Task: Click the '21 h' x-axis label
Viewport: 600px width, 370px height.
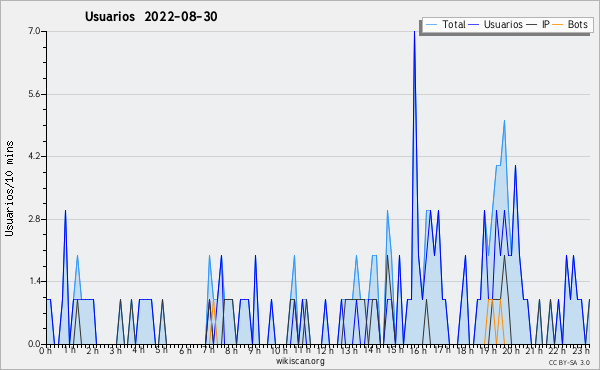Action: (534, 350)
